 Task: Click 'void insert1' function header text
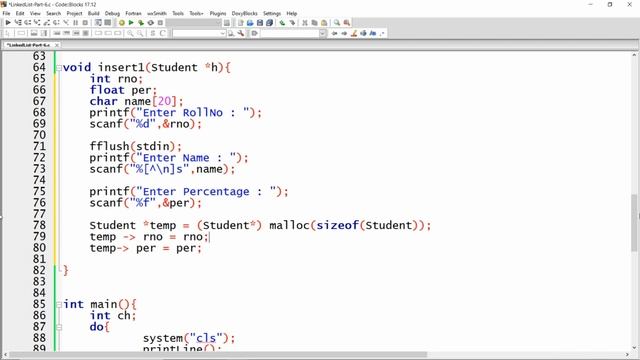[104, 67]
